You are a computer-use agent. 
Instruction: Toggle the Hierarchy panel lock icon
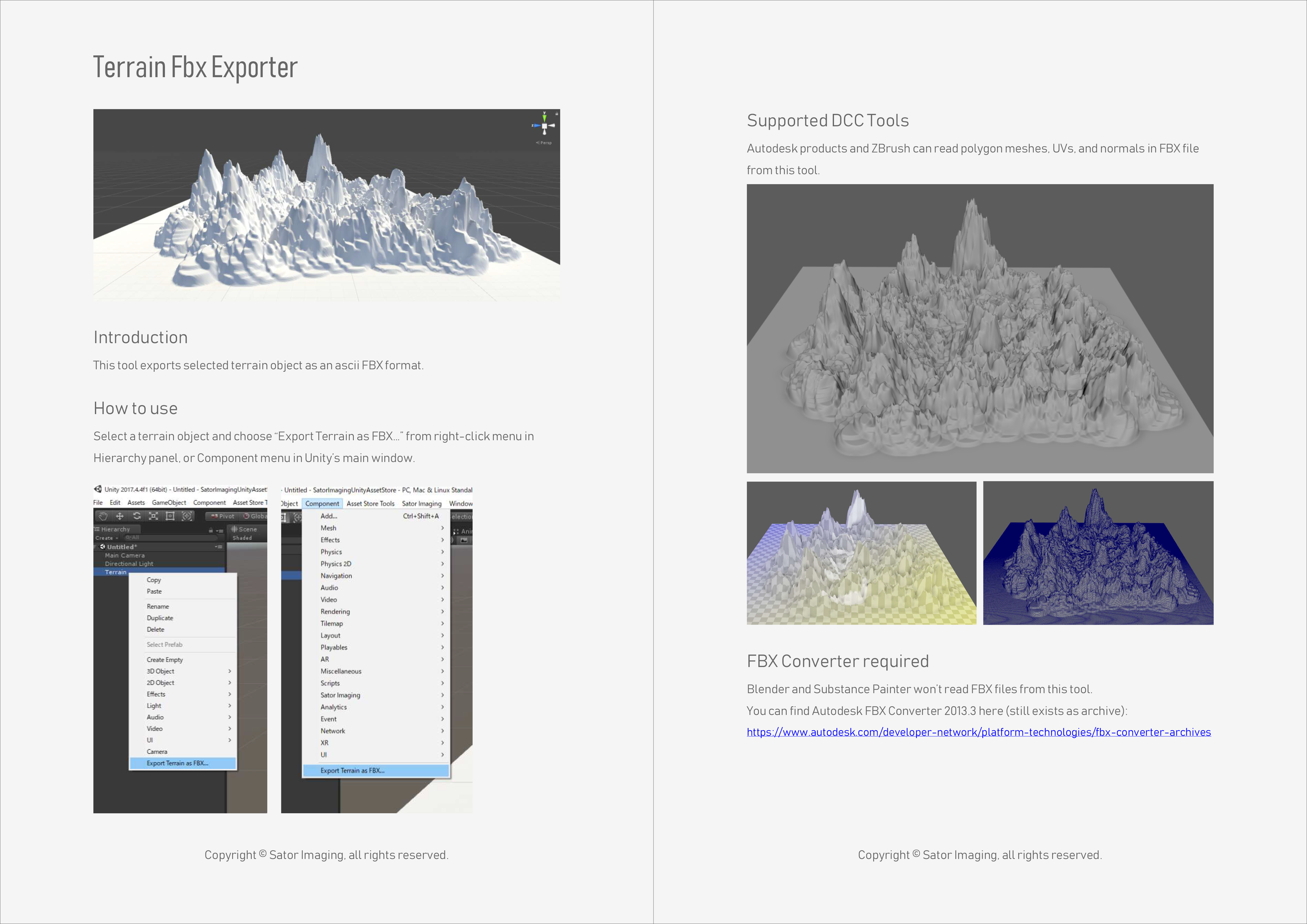[211, 530]
